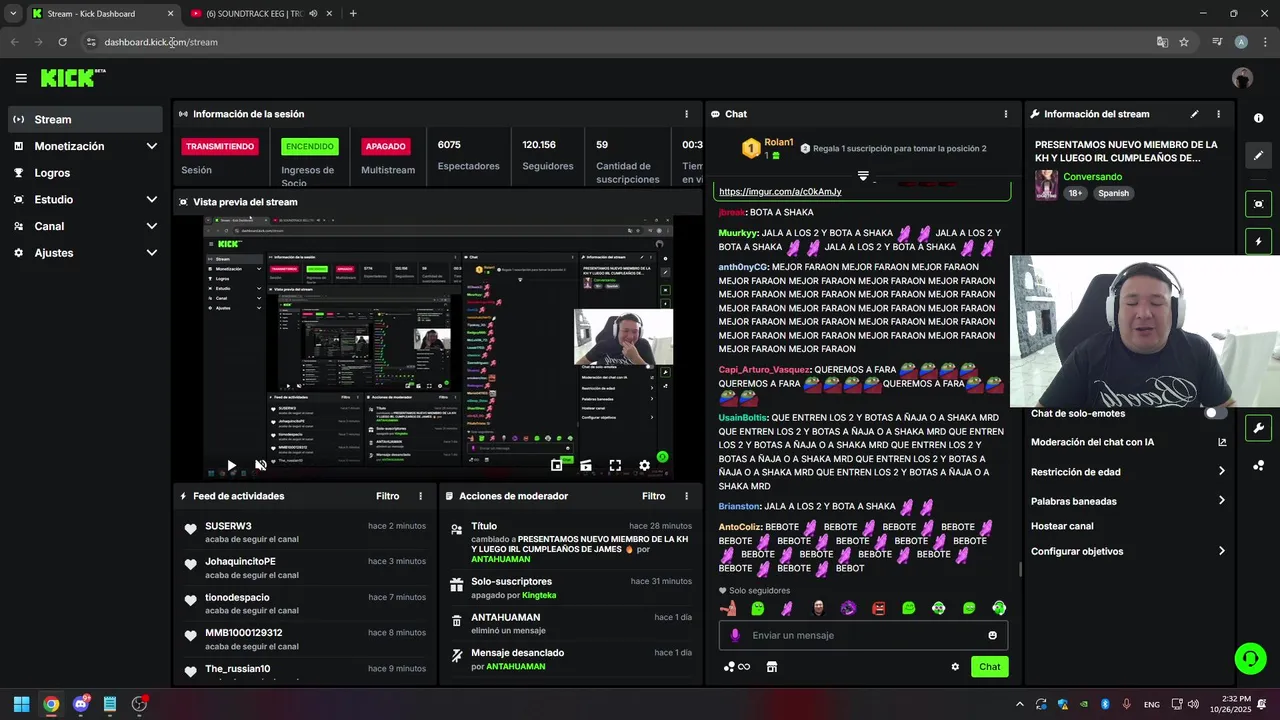Click purple microphone icon in chat input
The width and height of the screenshot is (1280, 720).
click(735, 635)
